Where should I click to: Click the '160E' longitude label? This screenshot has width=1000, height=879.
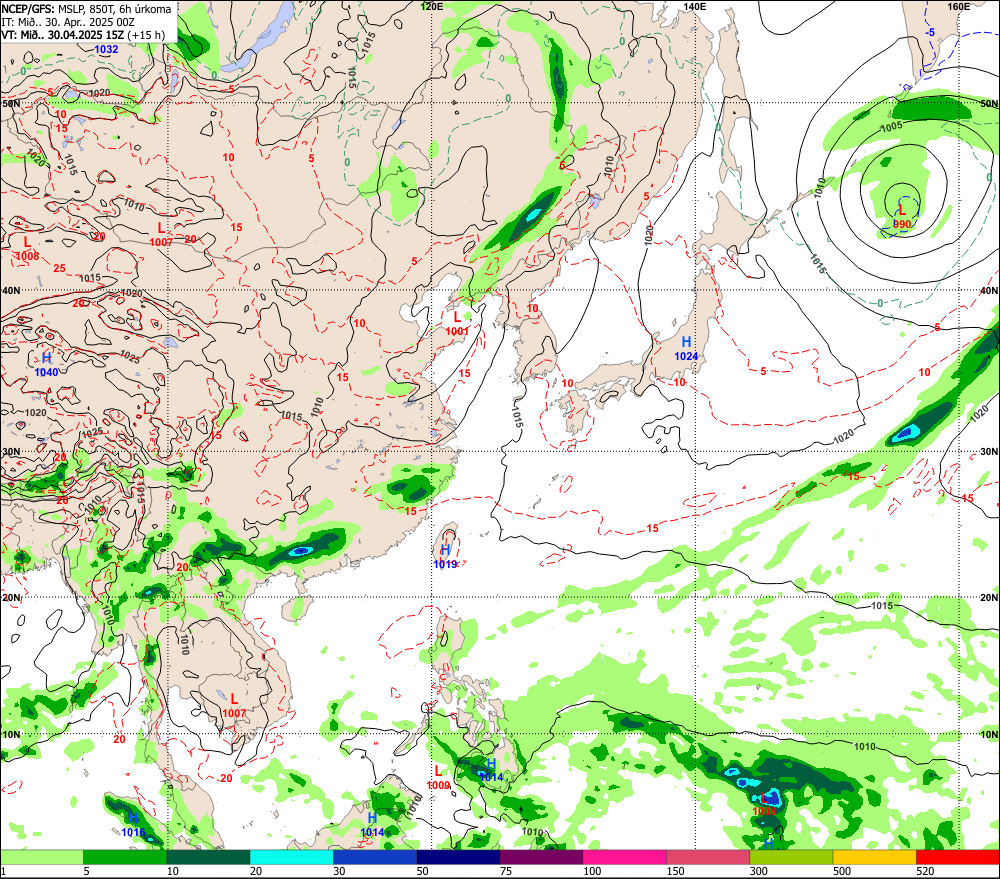[x=959, y=6]
